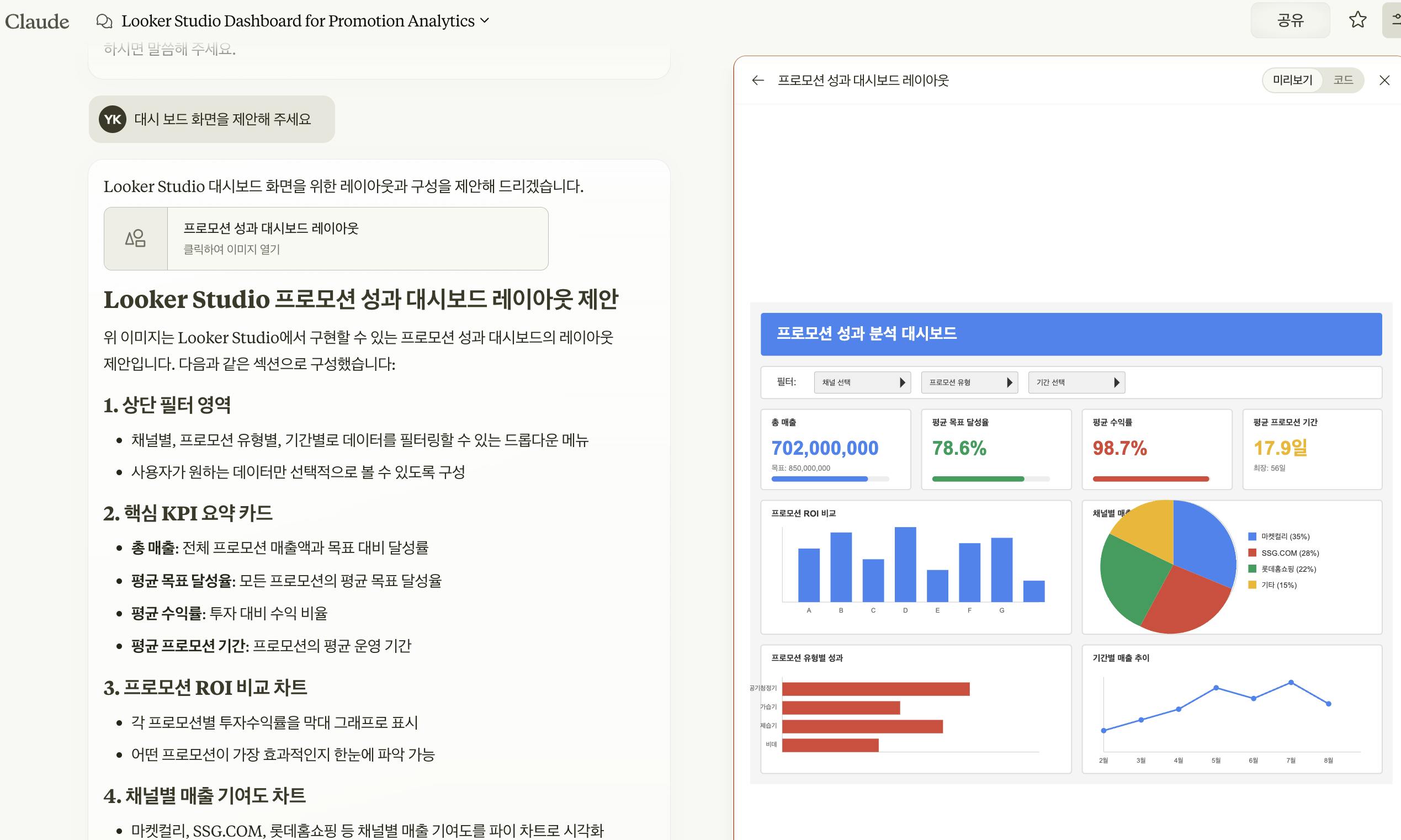Click the back arrow in artifact panel
This screenshot has height=840, width=1401.
coord(757,81)
